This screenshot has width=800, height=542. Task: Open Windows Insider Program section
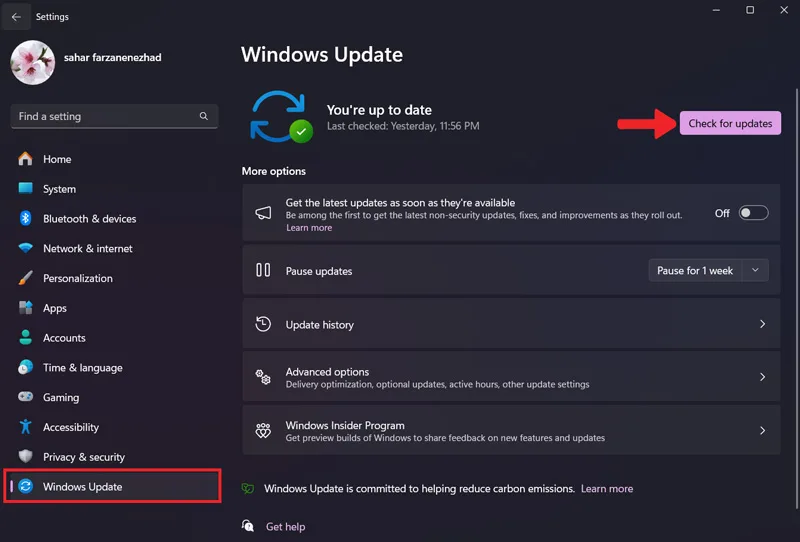(511, 431)
